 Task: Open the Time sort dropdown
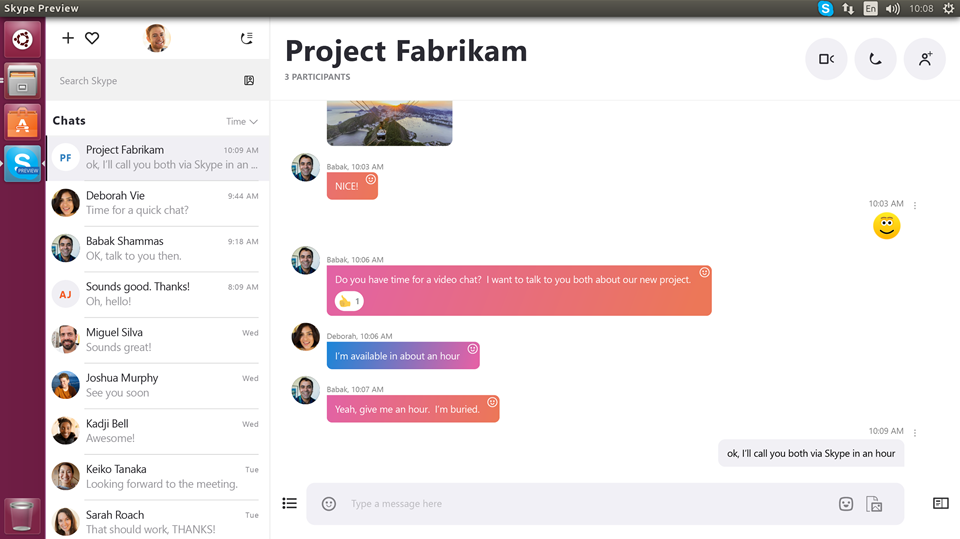[241, 121]
